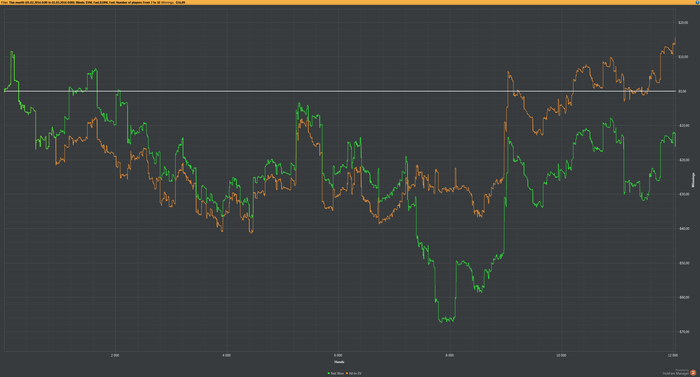The height and width of the screenshot is (377, 700).
Task: Click the 4 000 x-axis tick label
Action: tap(226, 356)
